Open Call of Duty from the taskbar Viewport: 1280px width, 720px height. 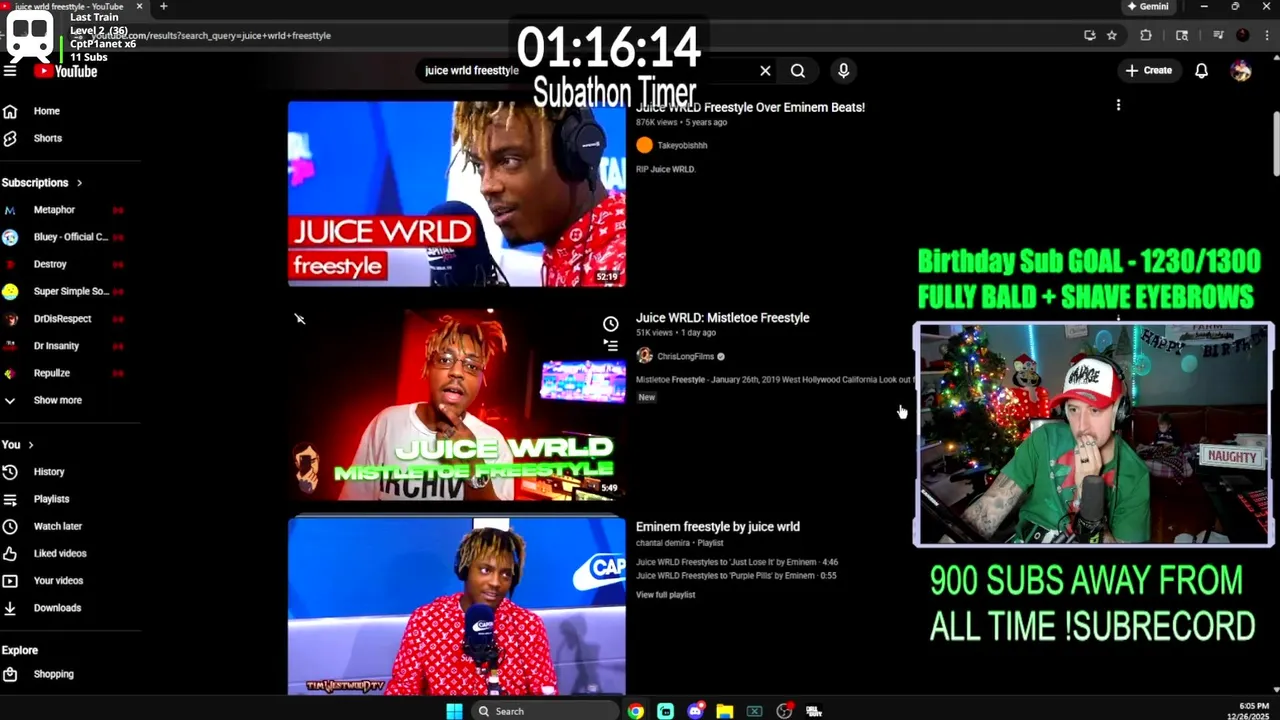814,711
